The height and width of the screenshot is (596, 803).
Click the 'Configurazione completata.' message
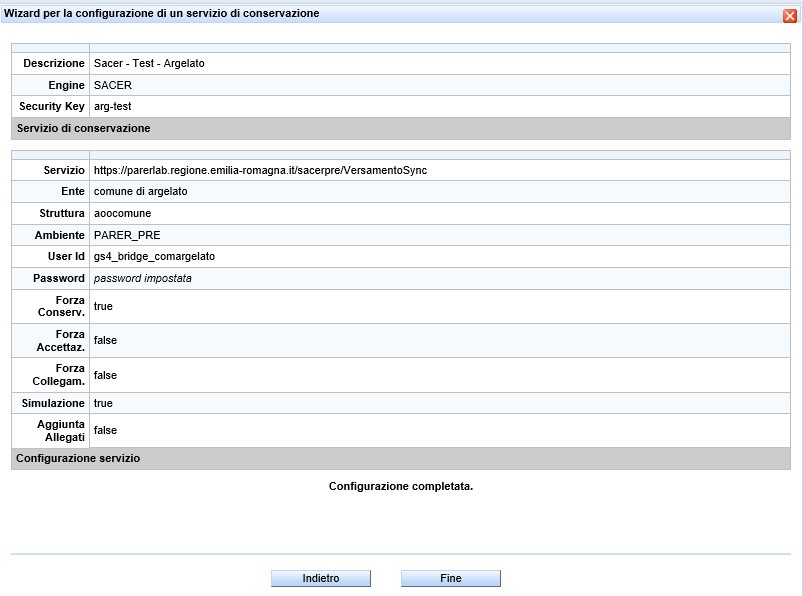(x=401, y=487)
